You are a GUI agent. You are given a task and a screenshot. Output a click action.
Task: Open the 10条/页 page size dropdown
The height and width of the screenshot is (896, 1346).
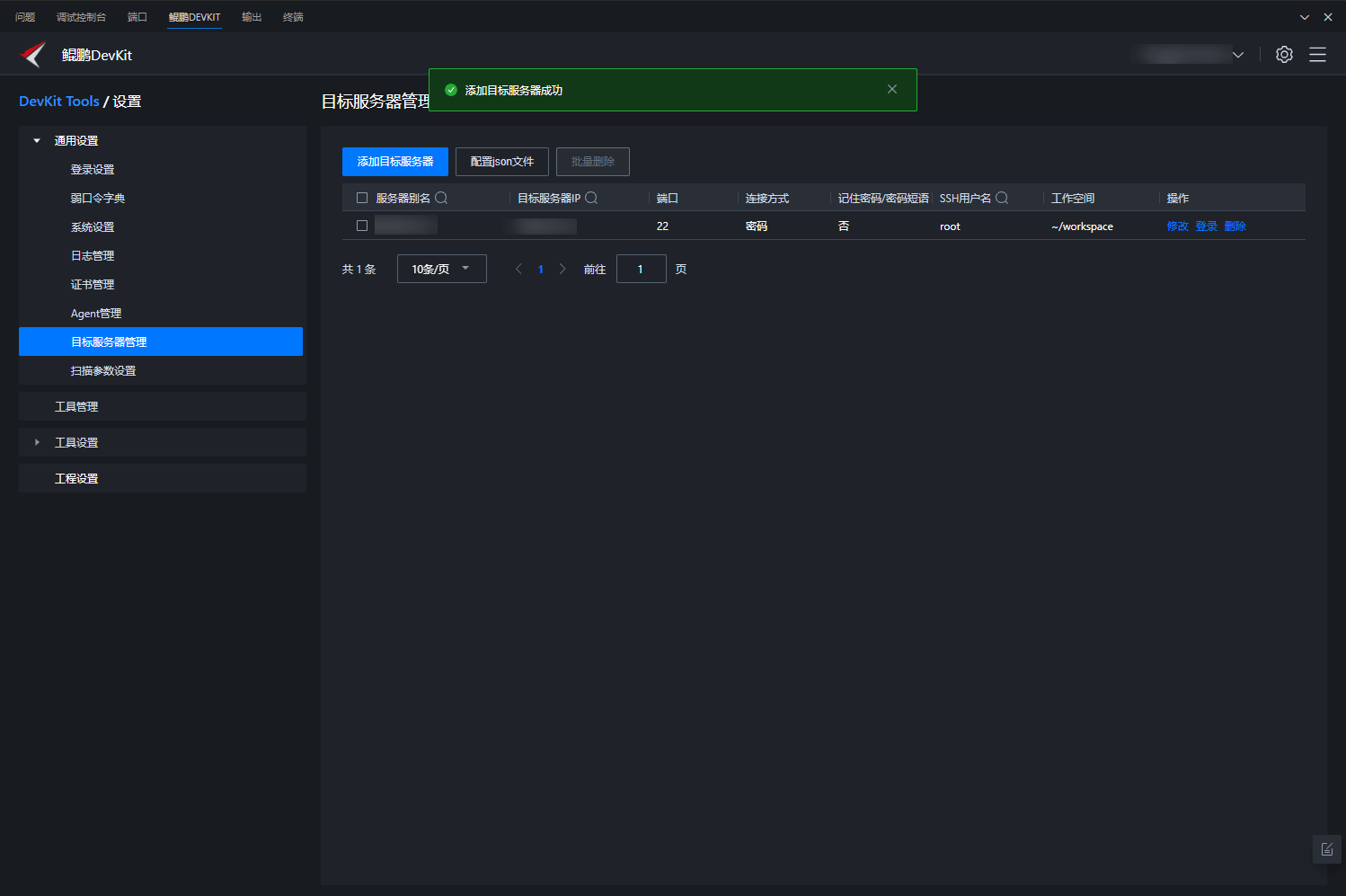442,269
